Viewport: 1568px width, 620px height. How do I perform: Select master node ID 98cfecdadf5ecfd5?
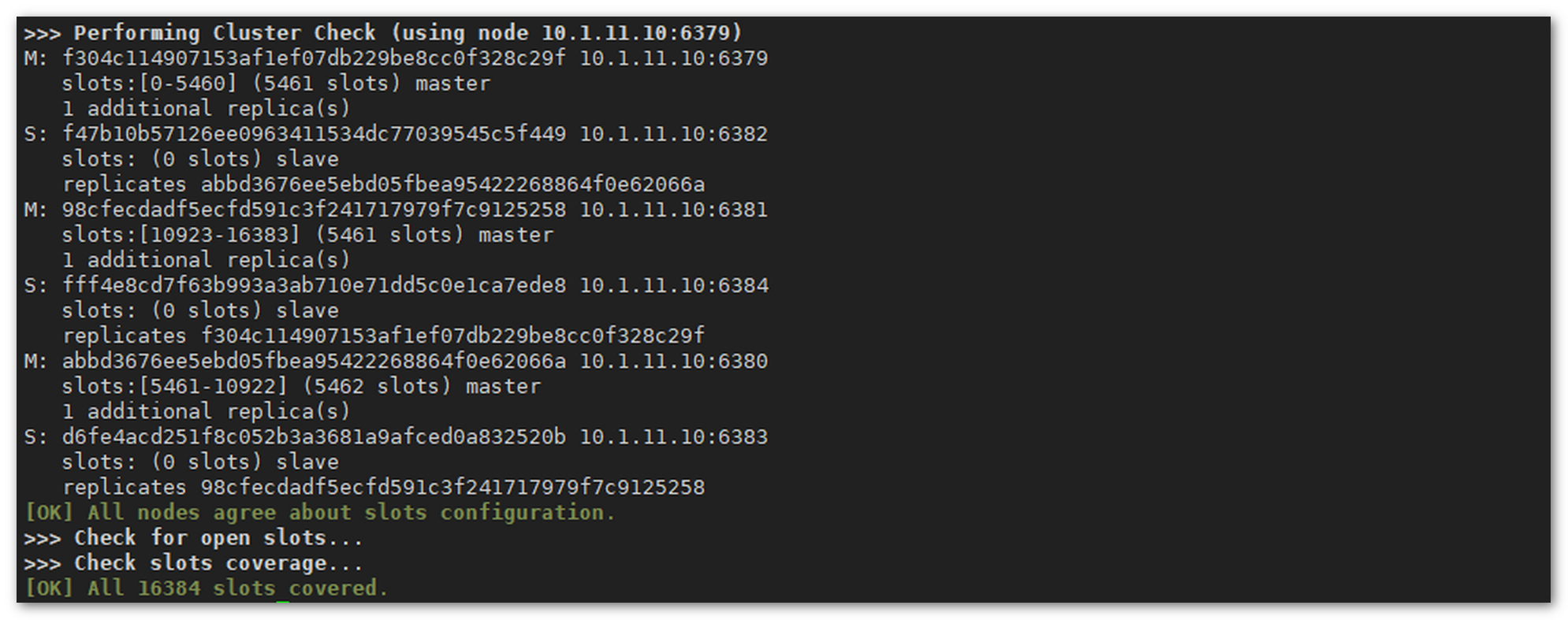pyautogui.click(x=314, y=210)
